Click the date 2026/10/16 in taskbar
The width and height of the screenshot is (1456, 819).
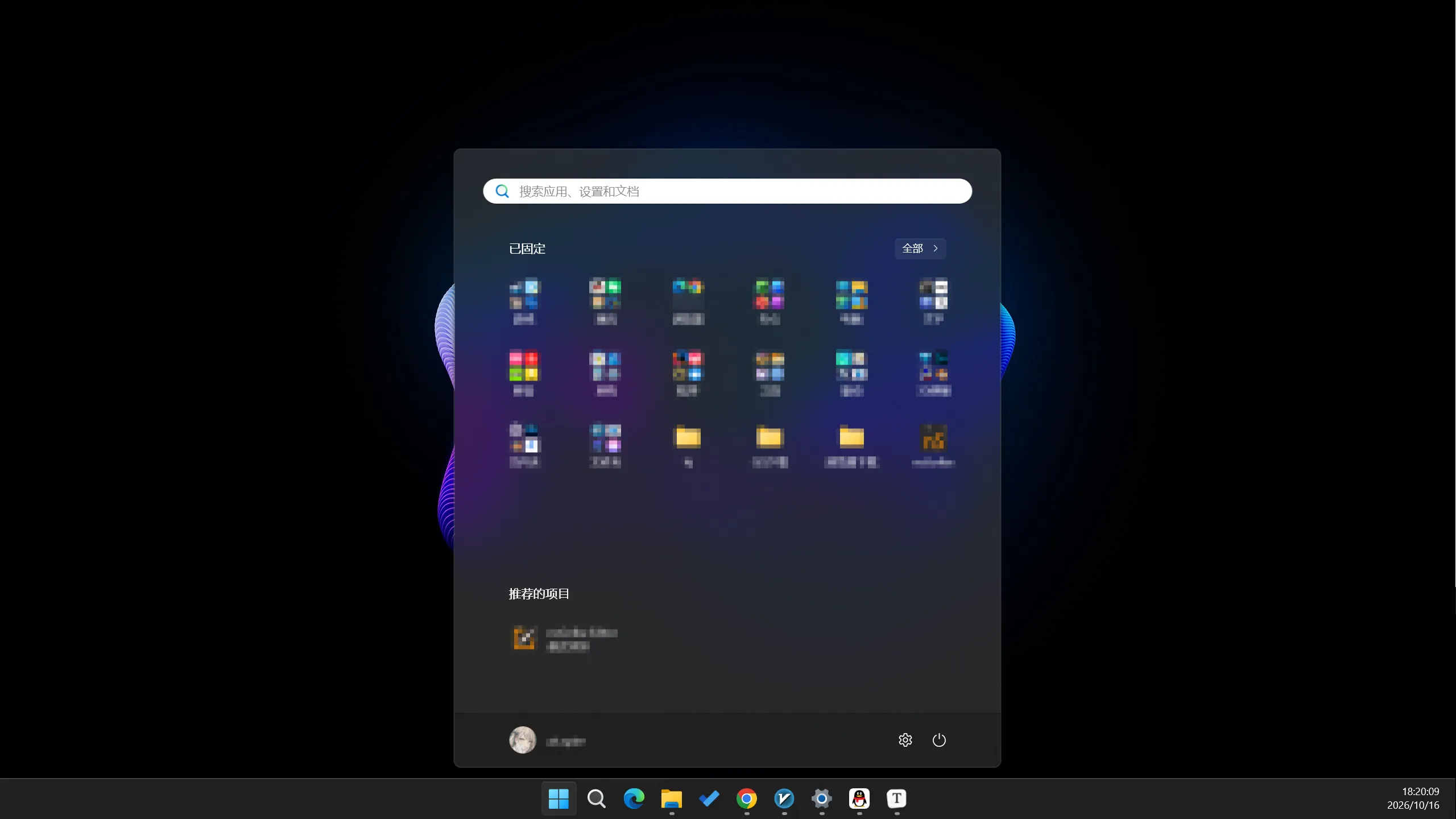pos(1413,805)
